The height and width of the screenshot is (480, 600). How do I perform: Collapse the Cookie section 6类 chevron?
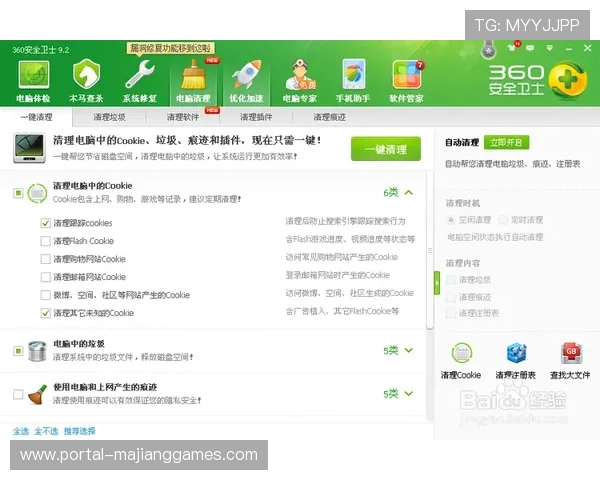(409, 193)
